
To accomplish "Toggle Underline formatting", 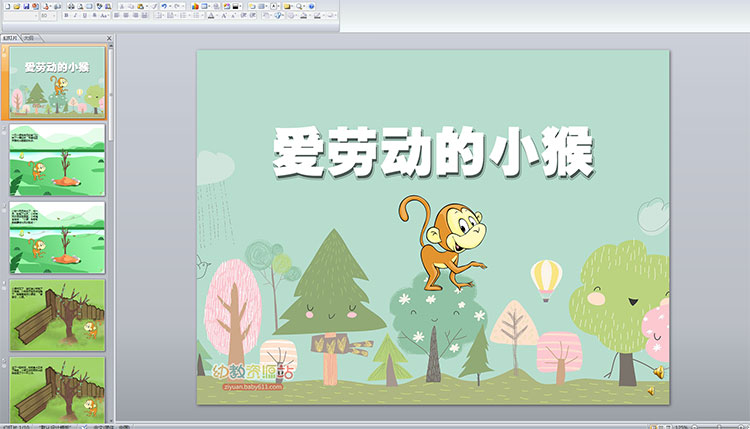I will click(x=84, y=15).
